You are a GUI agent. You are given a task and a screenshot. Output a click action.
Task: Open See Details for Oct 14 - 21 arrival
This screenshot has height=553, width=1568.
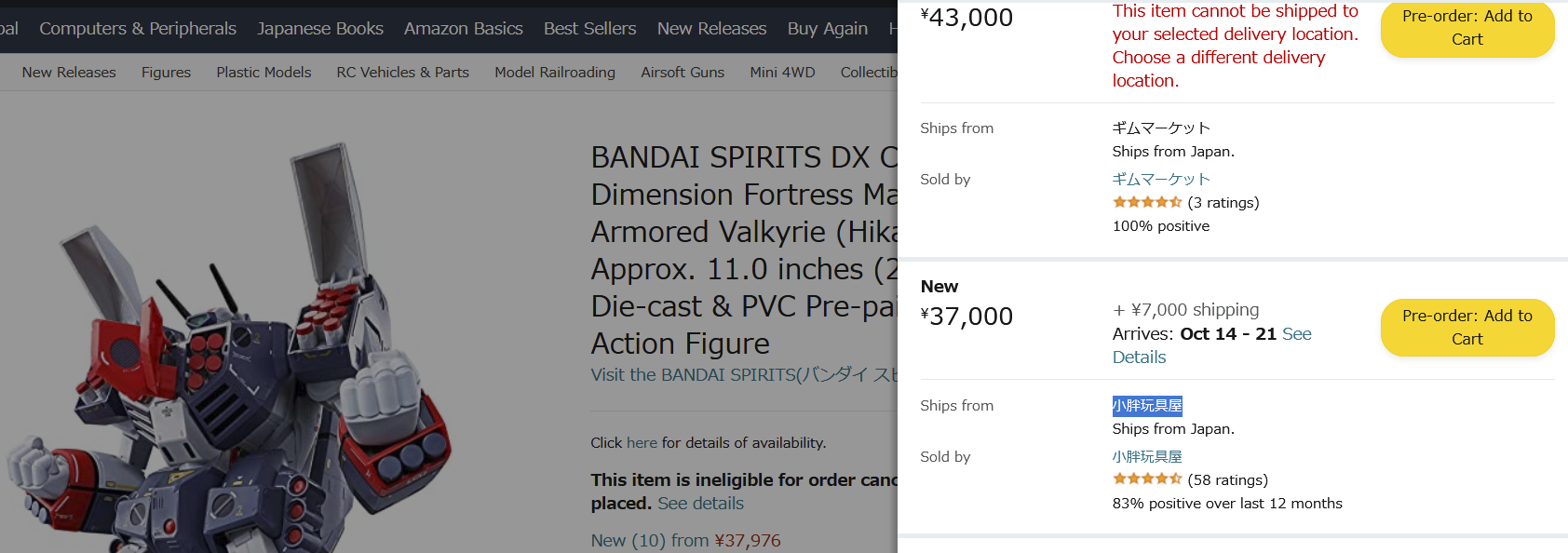tap(1211, 345)
